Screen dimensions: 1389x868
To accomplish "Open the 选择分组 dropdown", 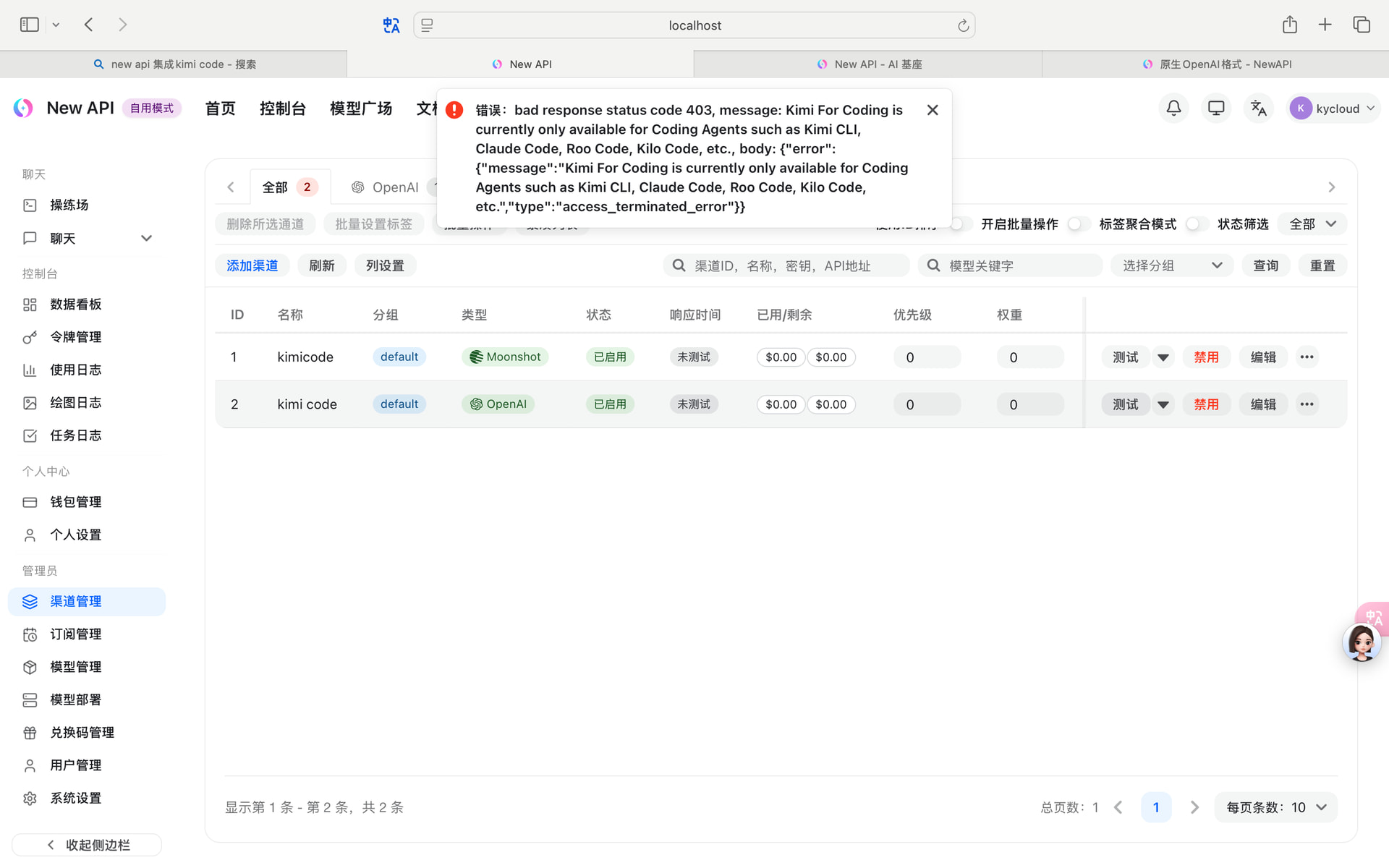I will coord(1172,265).
